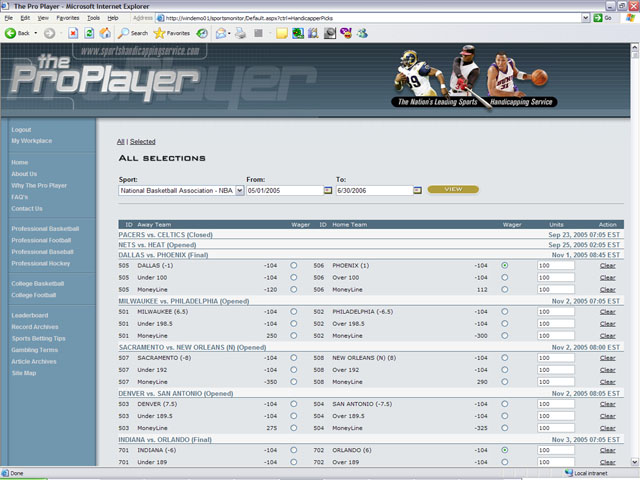Image resolution: width=640 pixels, height=480 pixels.
Task: Select SAN ANTONIO (-7.5) wager radio
Action: 505,404
